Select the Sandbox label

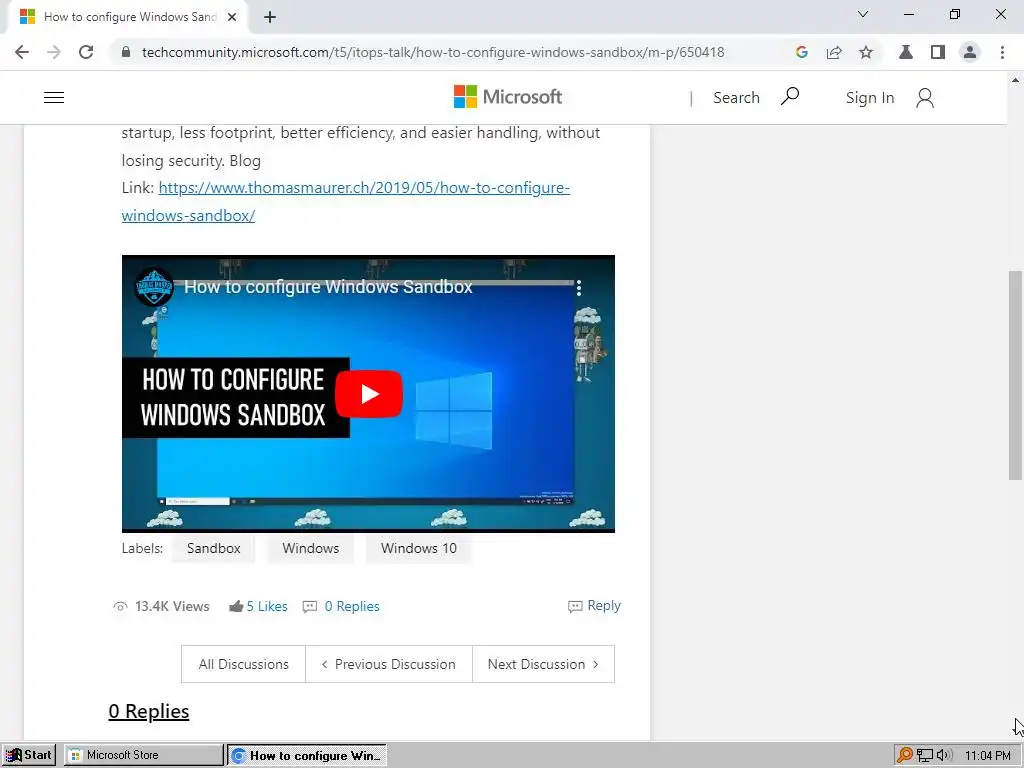(214, 548)
